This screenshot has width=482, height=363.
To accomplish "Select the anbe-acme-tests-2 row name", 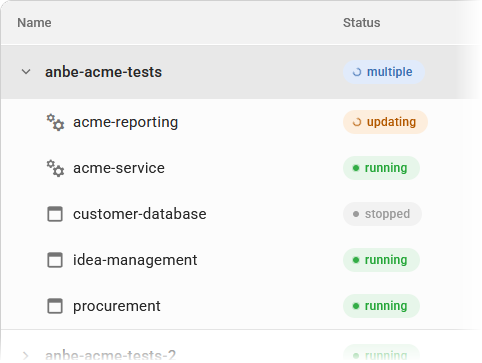I will 110,355.
